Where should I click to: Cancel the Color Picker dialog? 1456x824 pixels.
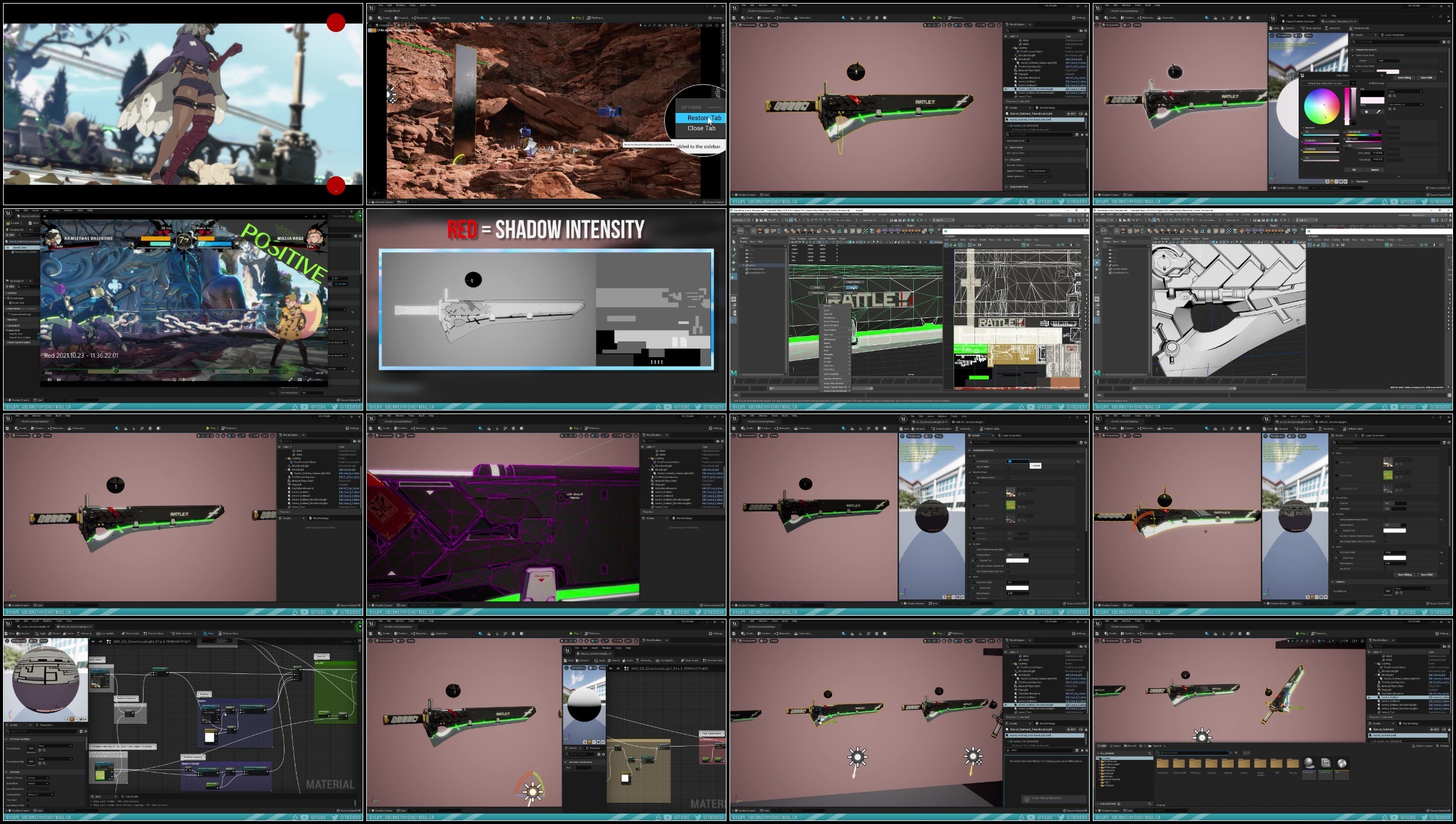(x=1375, y=170)
